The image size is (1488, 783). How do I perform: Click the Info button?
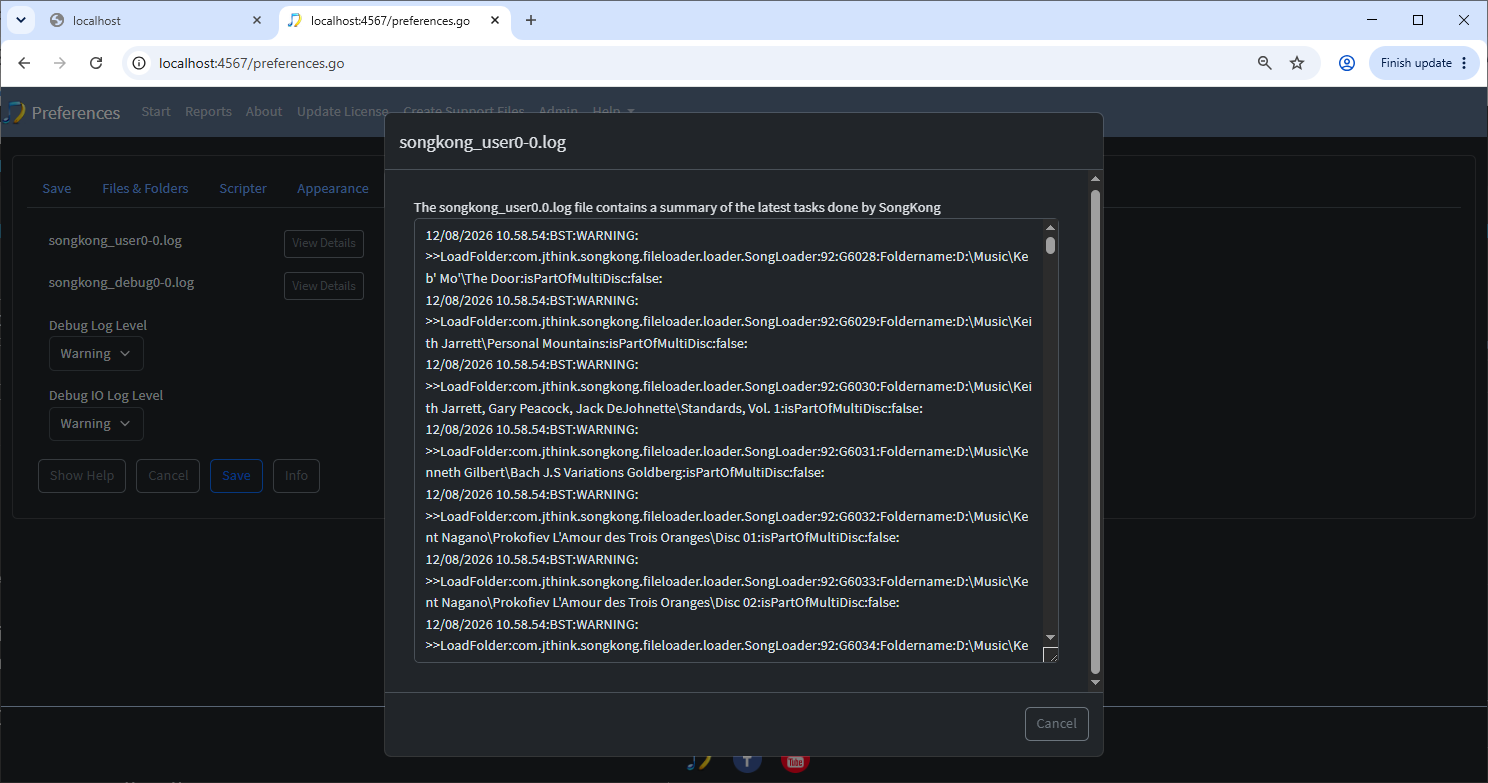296,476
